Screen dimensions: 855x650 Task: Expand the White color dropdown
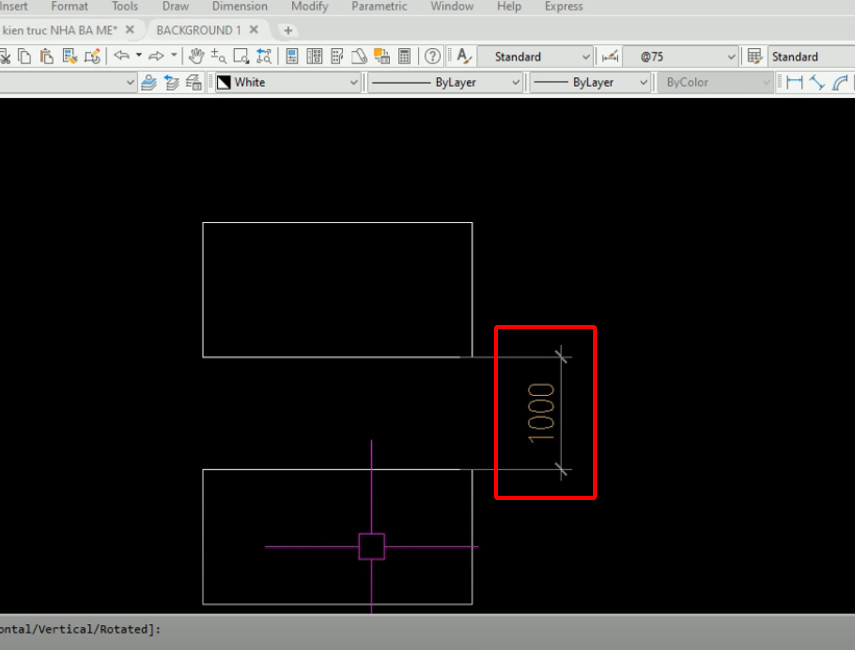point(354,82)
